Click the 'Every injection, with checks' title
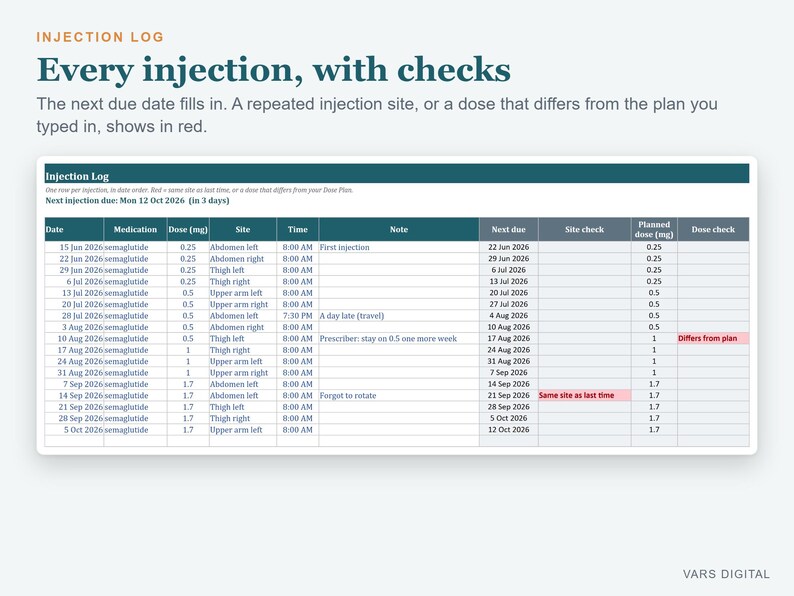The height and width of the screenshot is (596, 794). (273, 70)
